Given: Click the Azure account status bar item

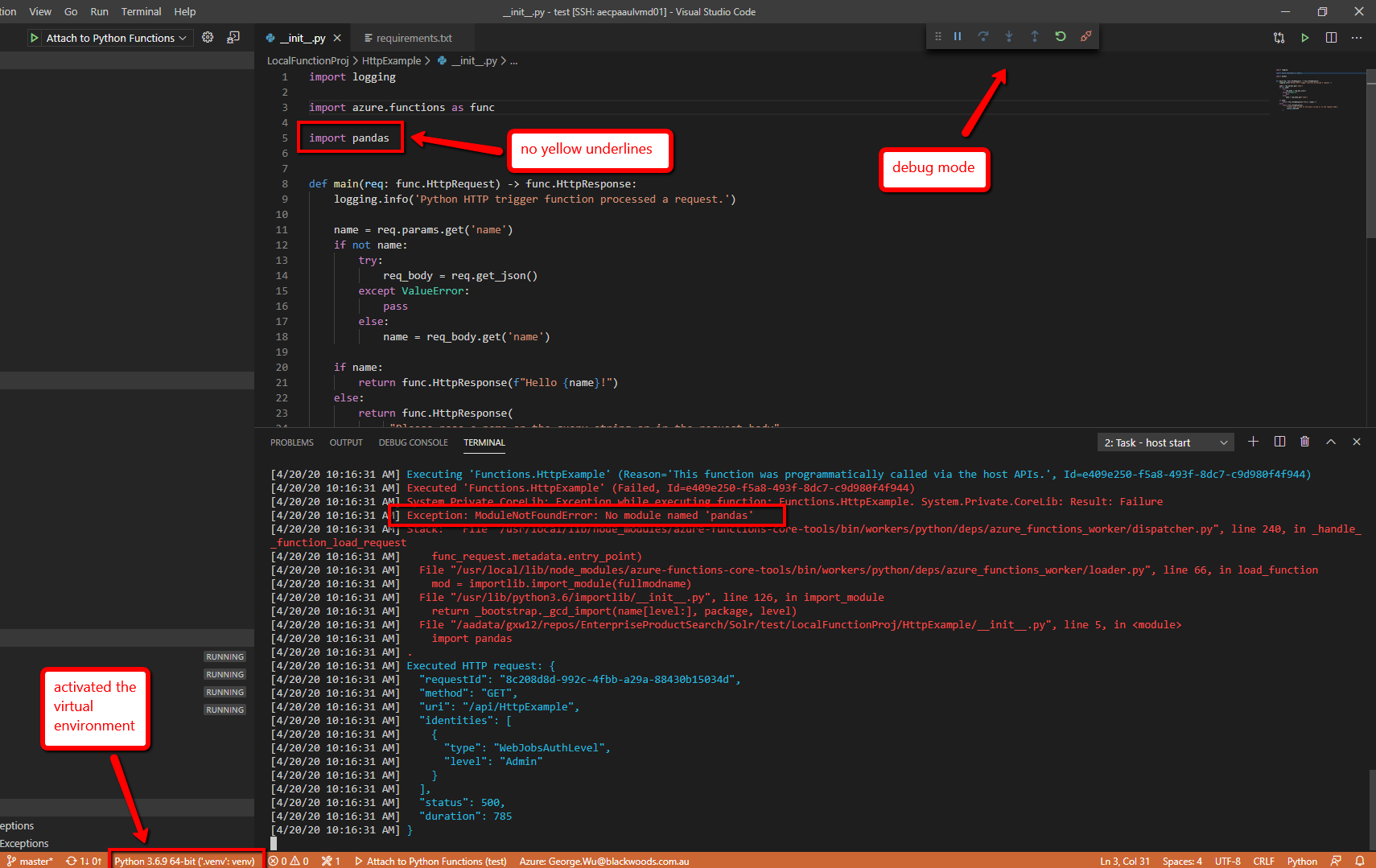Looking at the screenshot, I should (604, 861).
